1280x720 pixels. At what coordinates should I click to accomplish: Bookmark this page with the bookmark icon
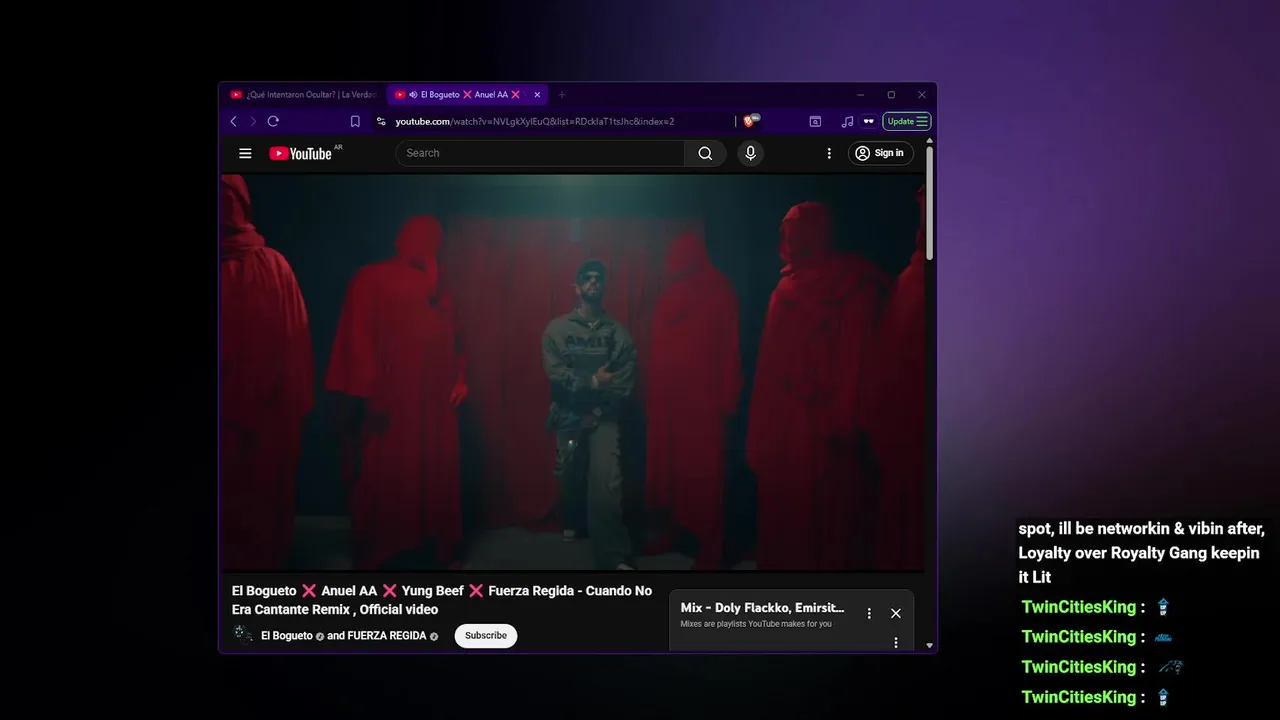(355, 121)
